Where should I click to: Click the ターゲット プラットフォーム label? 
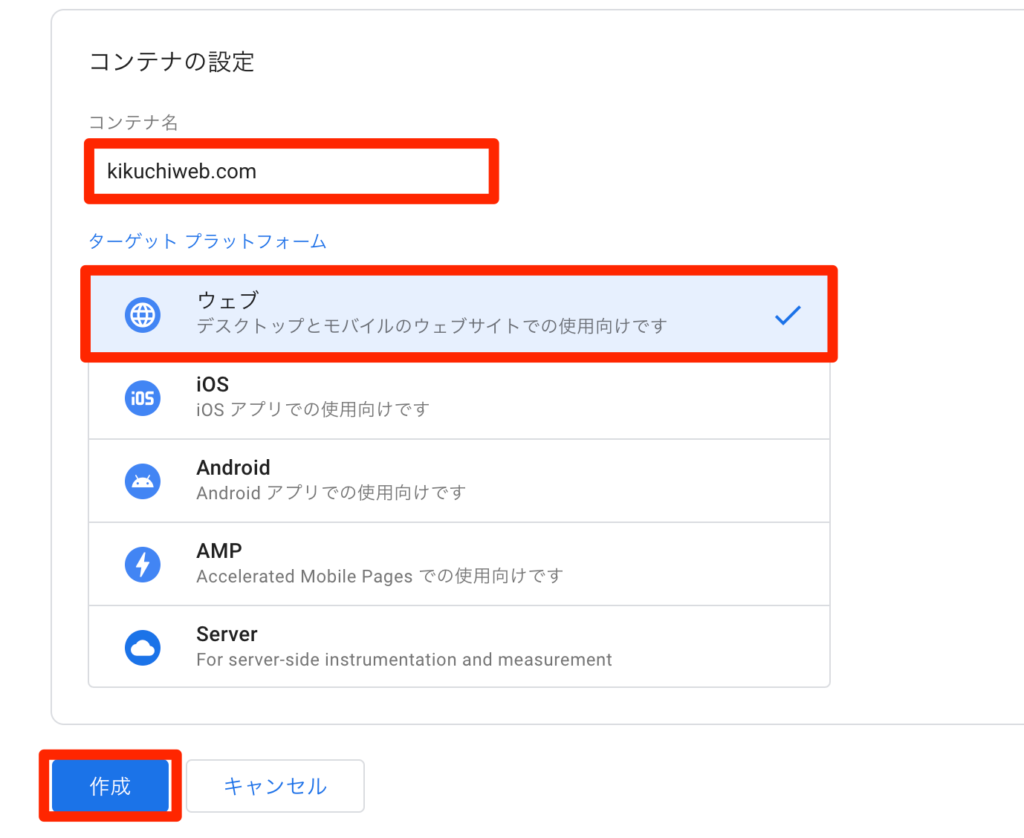click(207, 241)
